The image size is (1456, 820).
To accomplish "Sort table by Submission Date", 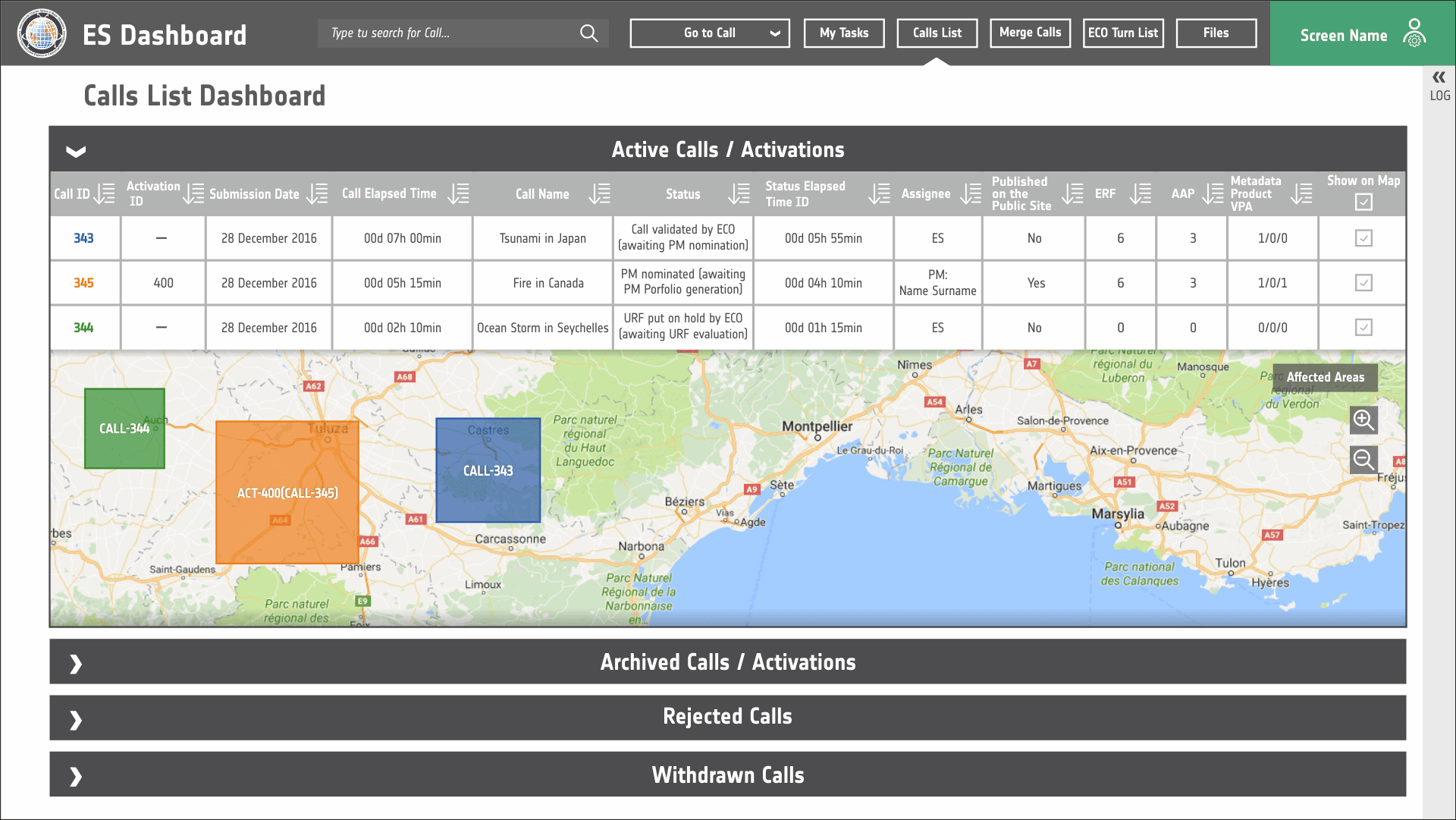I will (317, 193).
